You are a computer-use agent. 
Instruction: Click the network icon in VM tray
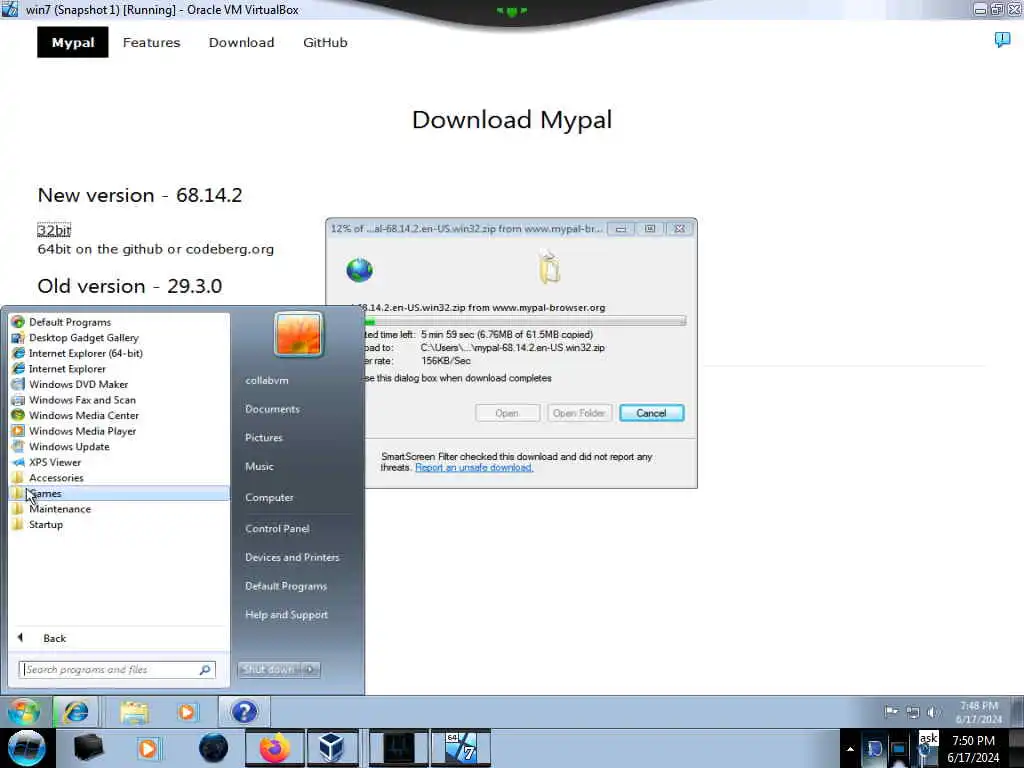pos(912,712)
